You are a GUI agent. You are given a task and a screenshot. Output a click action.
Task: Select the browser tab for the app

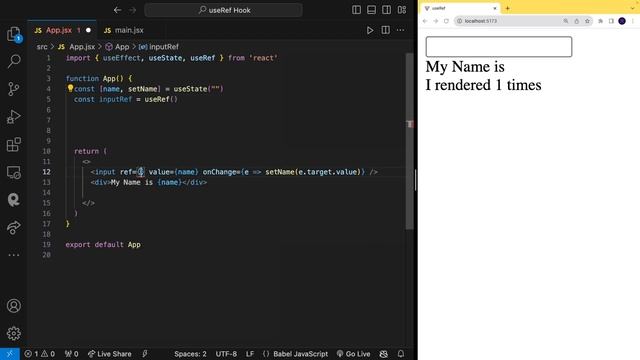459,8
